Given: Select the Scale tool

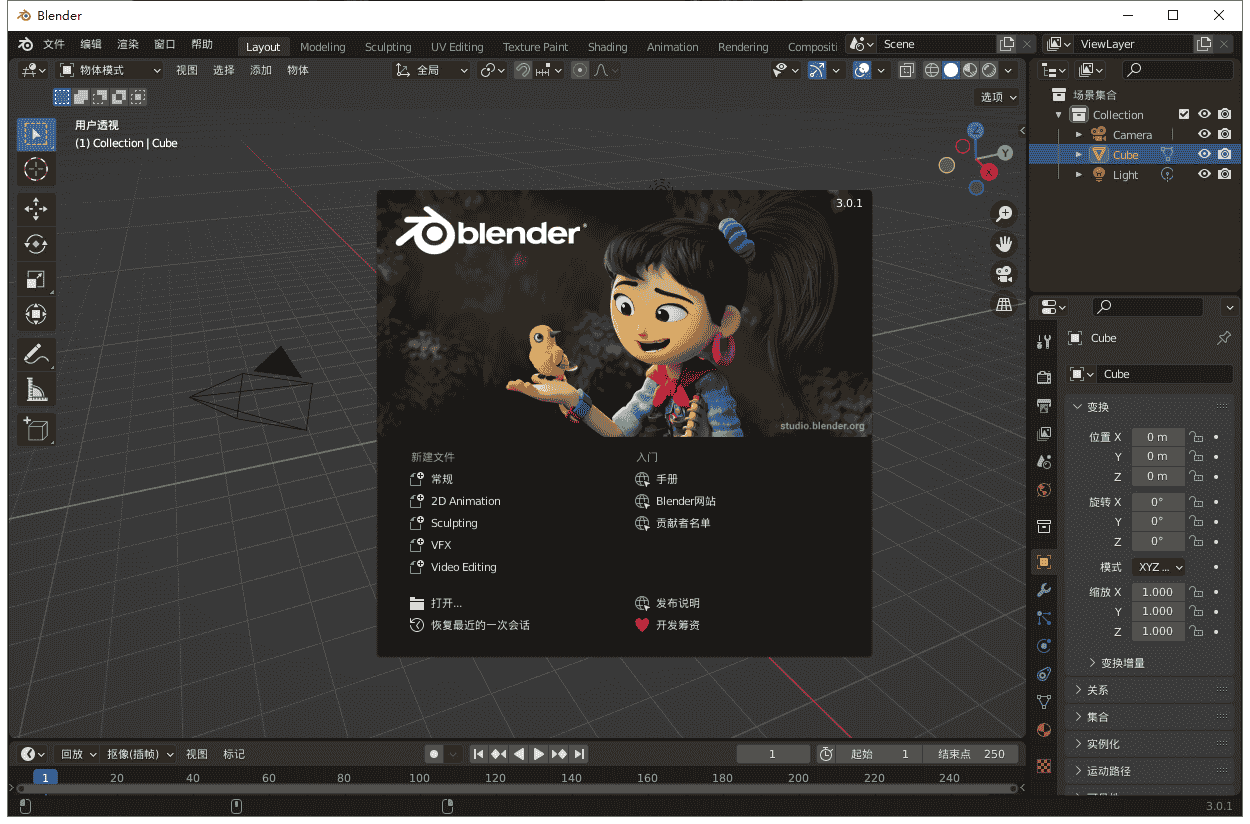Looking at the screenshot, I should click(x=36, y=279).
